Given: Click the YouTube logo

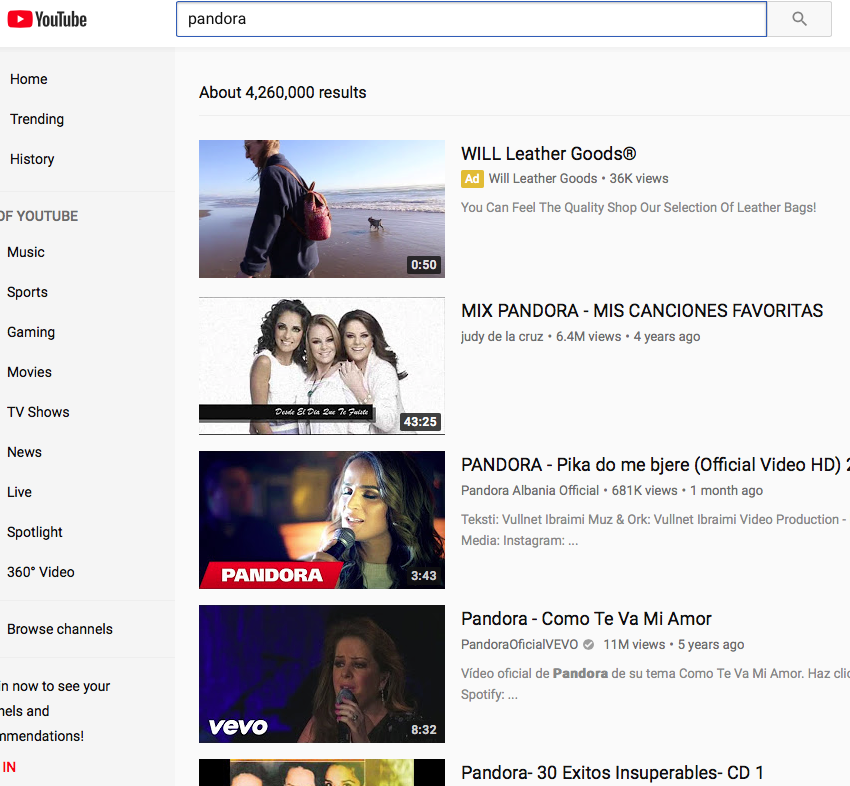Looking at the screenshot, I should pos(47,20).
